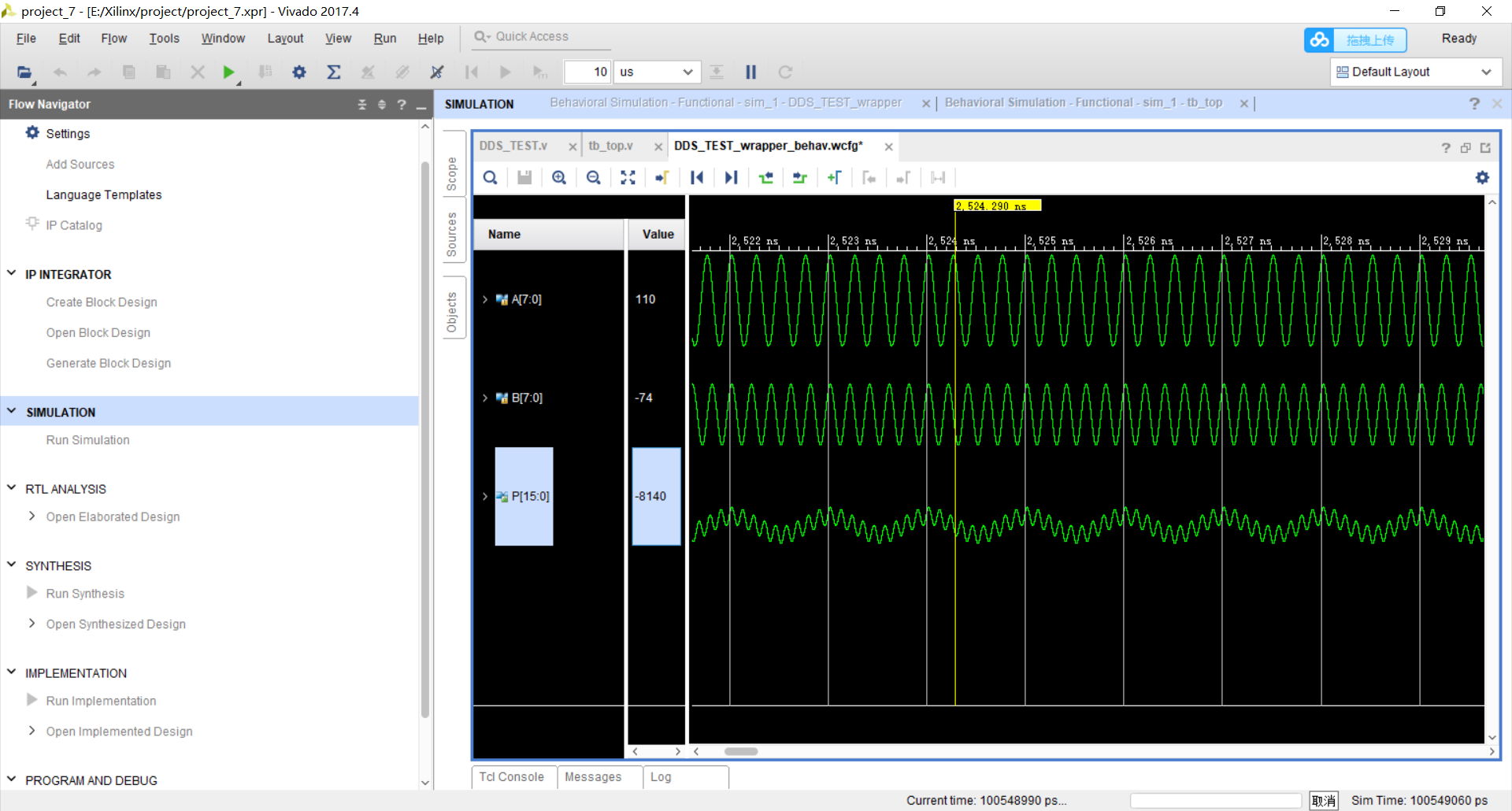Click the go to cursor icon

point(662,178)
